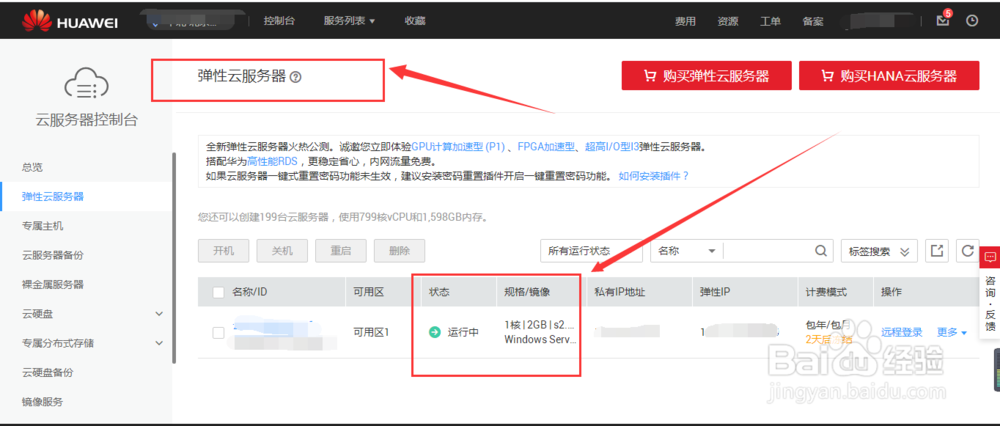Click the cloud server console icon
This screenshot has height=426, width=1000.
tap(86, 83)
